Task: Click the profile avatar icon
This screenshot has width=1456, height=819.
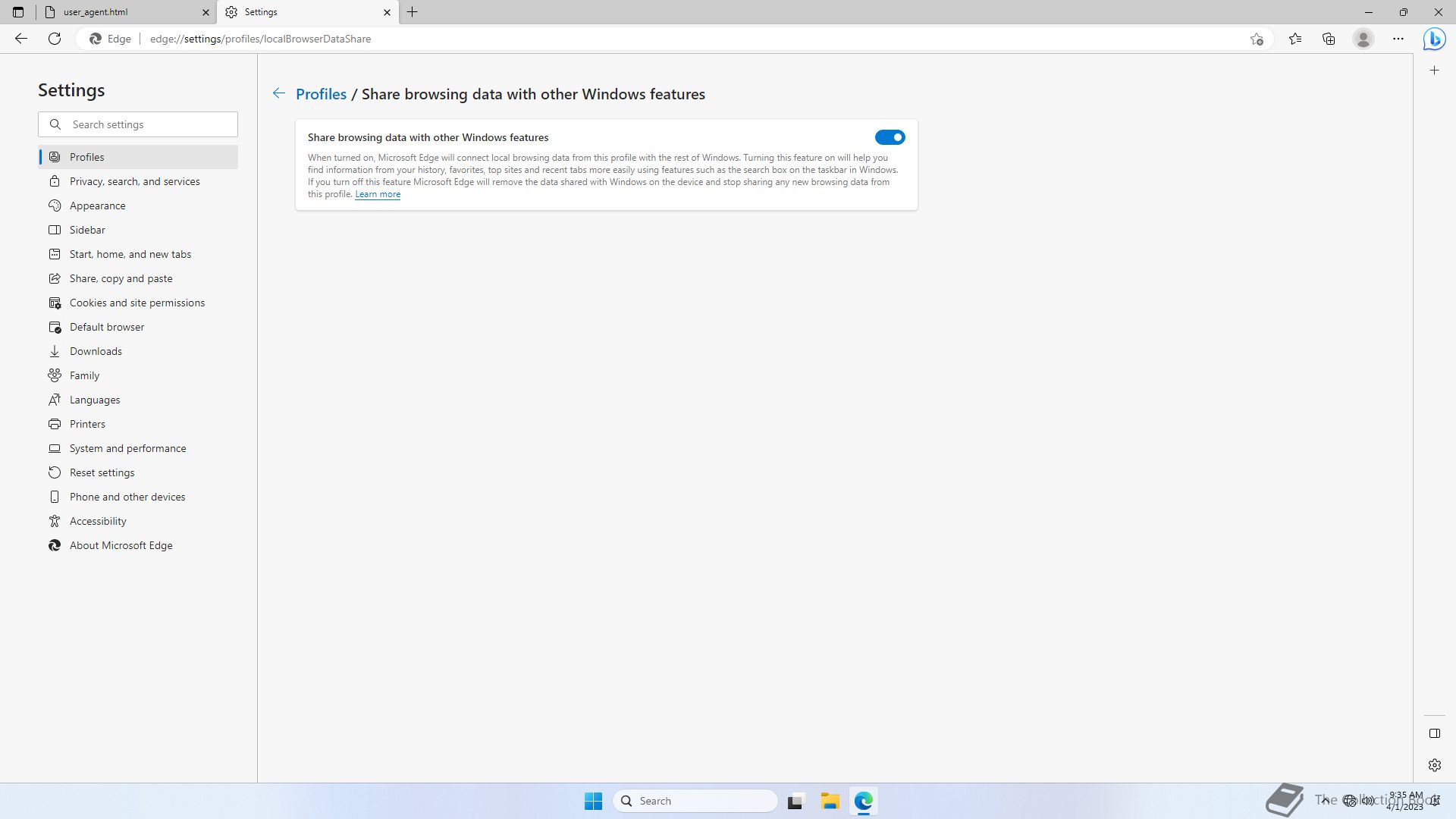Action: coord(1363,39)
